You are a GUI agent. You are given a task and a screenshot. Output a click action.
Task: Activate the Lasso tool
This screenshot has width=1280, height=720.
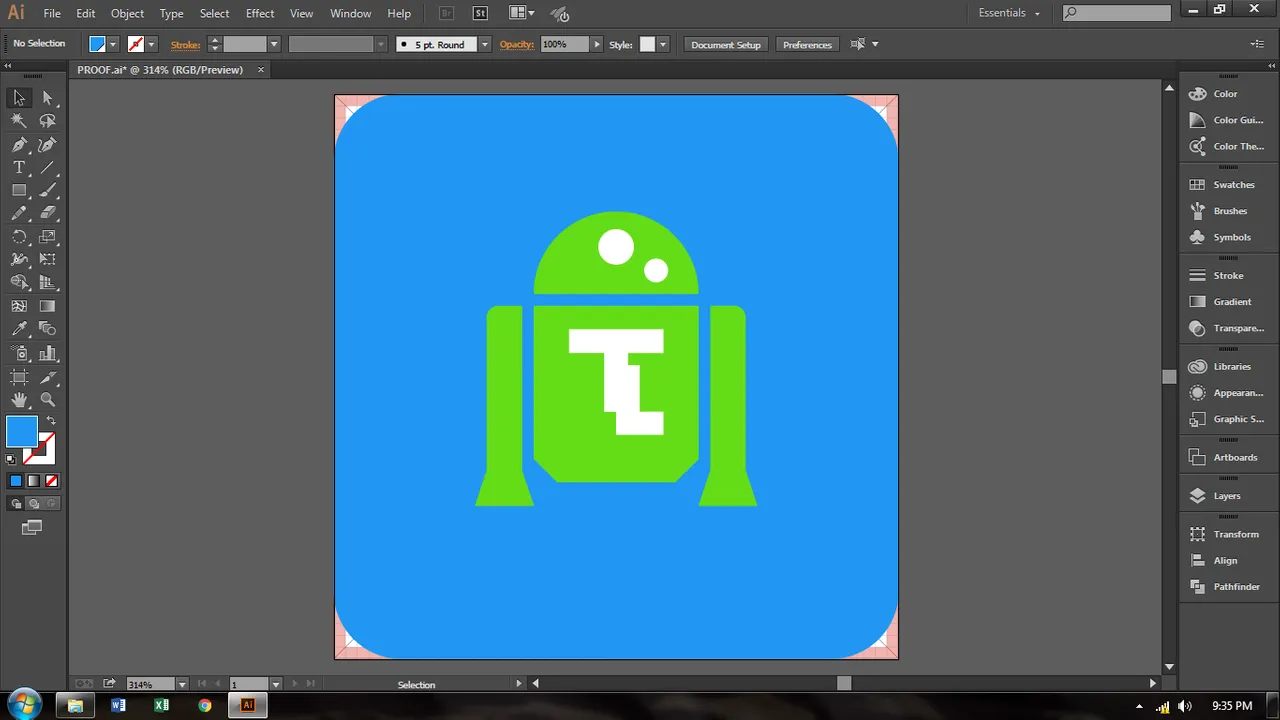(x=48, y=121)
